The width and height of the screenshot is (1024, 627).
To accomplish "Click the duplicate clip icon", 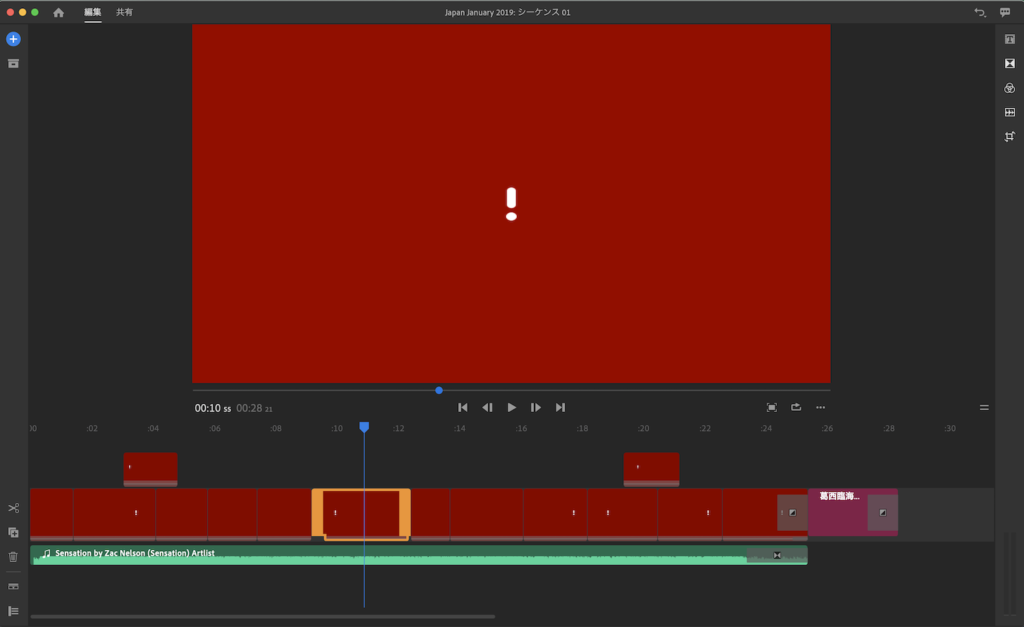I will tap(13, 533).
